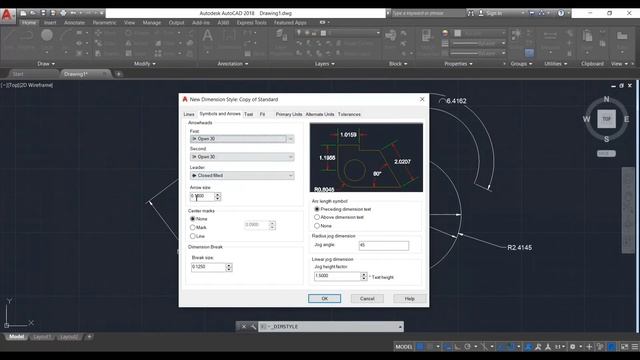Open Leader arrowhead dropdown
This screenshot has width=640, height=360.
coord(290,176)
